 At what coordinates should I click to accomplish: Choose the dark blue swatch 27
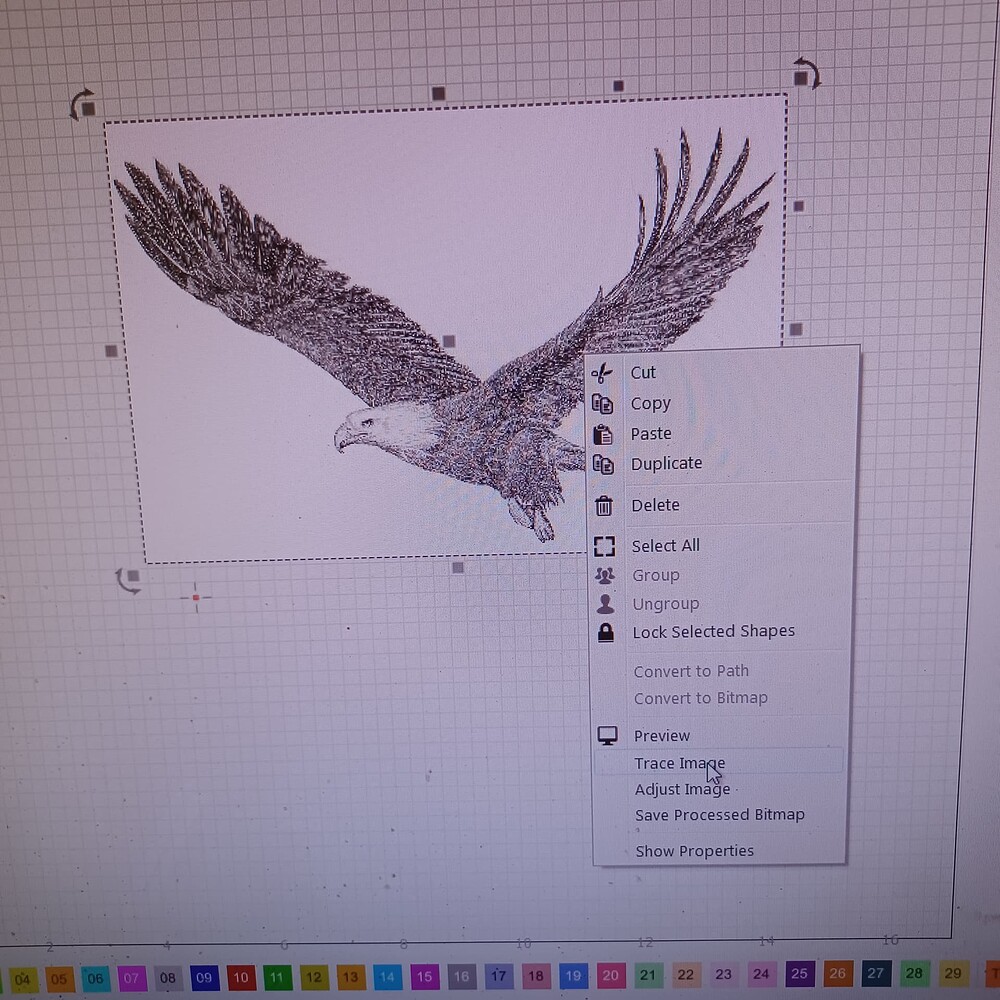[x=876, y=973]
